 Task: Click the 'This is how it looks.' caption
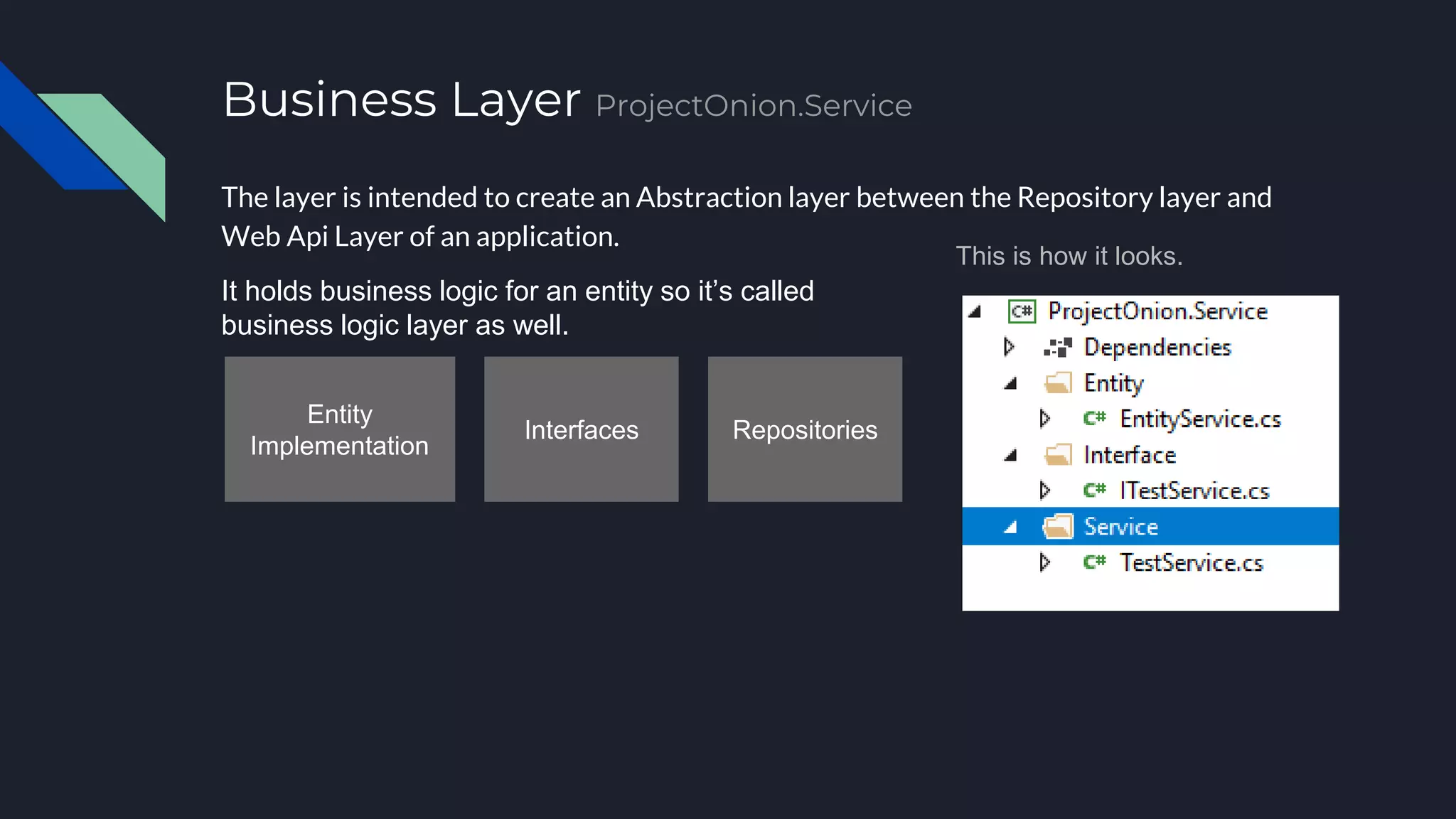[x=1069, y=256]
